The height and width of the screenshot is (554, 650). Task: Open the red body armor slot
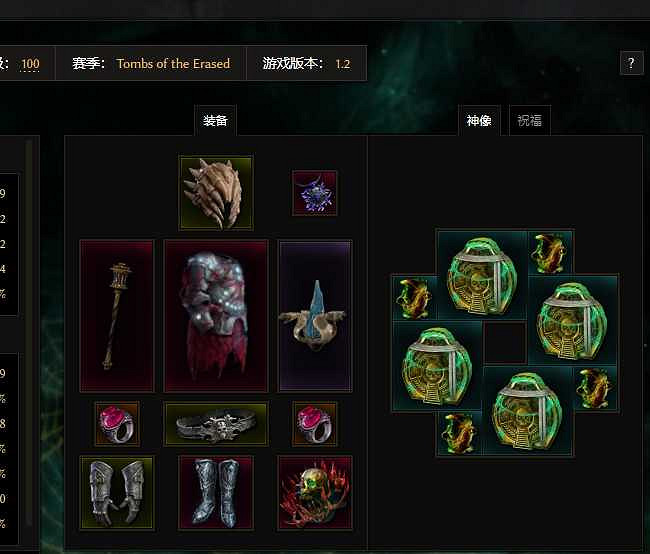(216, 316)
